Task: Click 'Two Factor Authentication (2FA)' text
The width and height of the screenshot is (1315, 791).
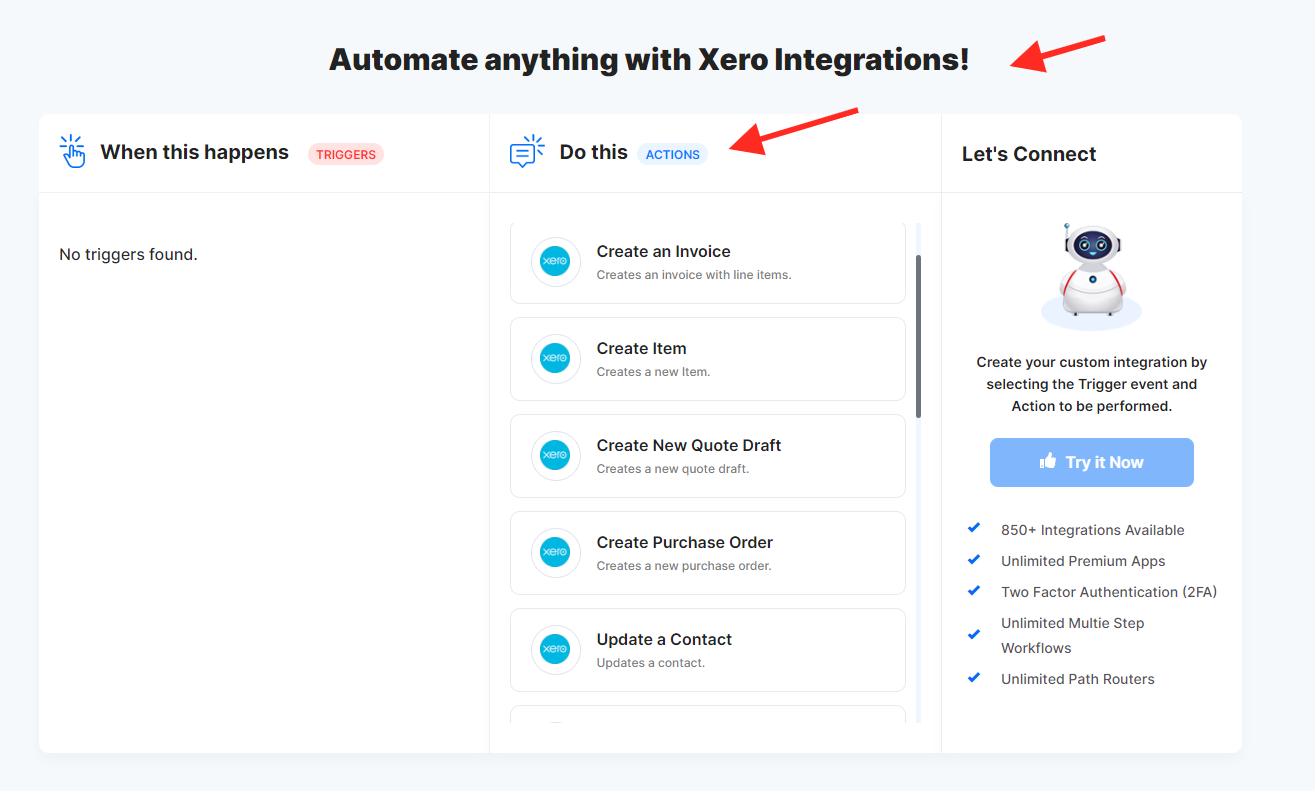Action: click(x=1109, y=592)
